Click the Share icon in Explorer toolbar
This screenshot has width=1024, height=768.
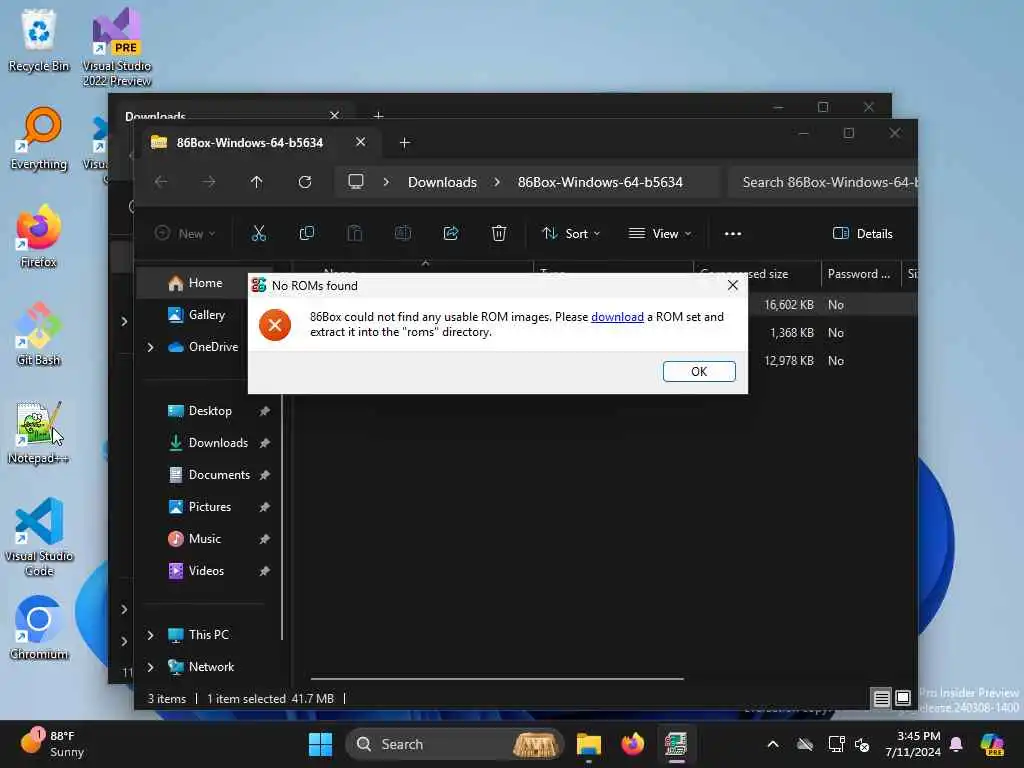[451, 233]
